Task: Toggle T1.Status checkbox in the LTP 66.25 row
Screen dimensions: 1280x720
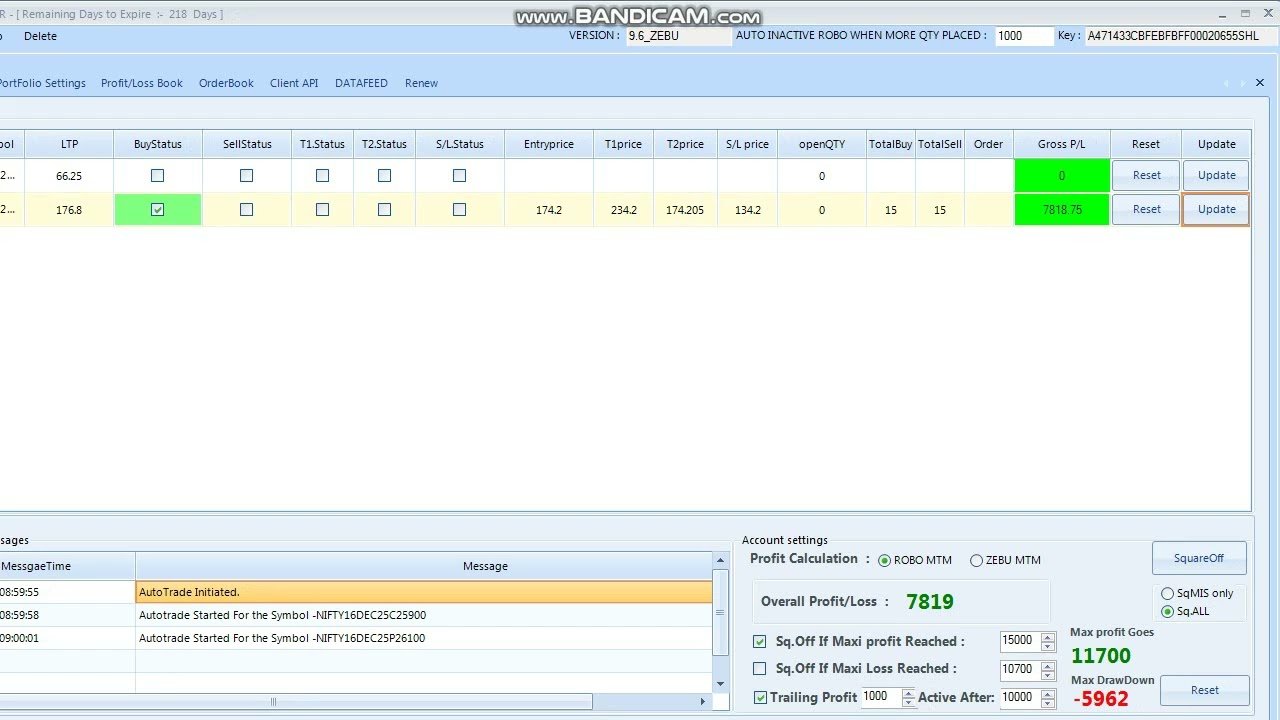Action: [322, 175]
